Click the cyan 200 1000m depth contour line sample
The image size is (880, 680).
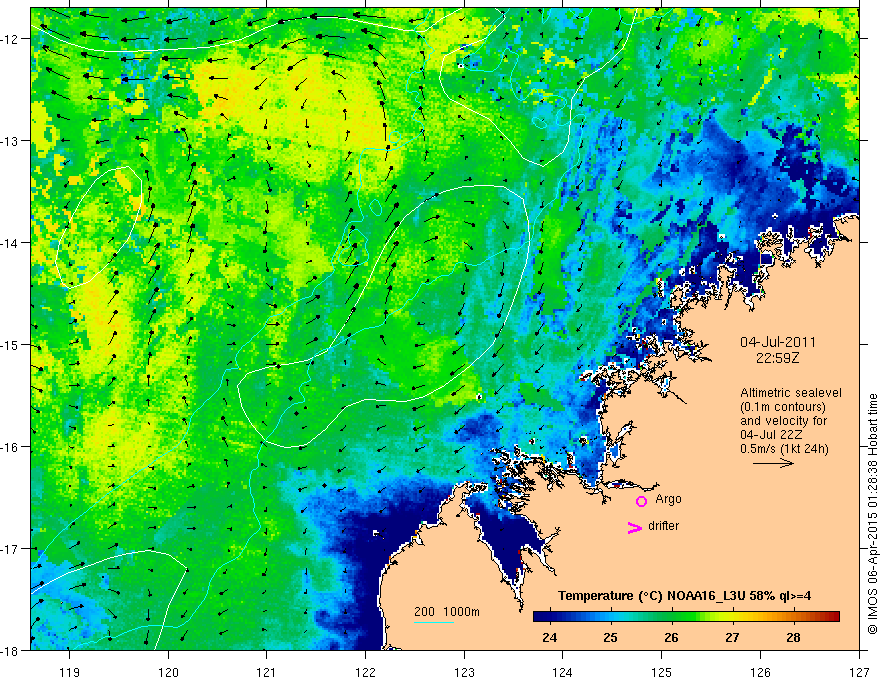tap(433, 622)
